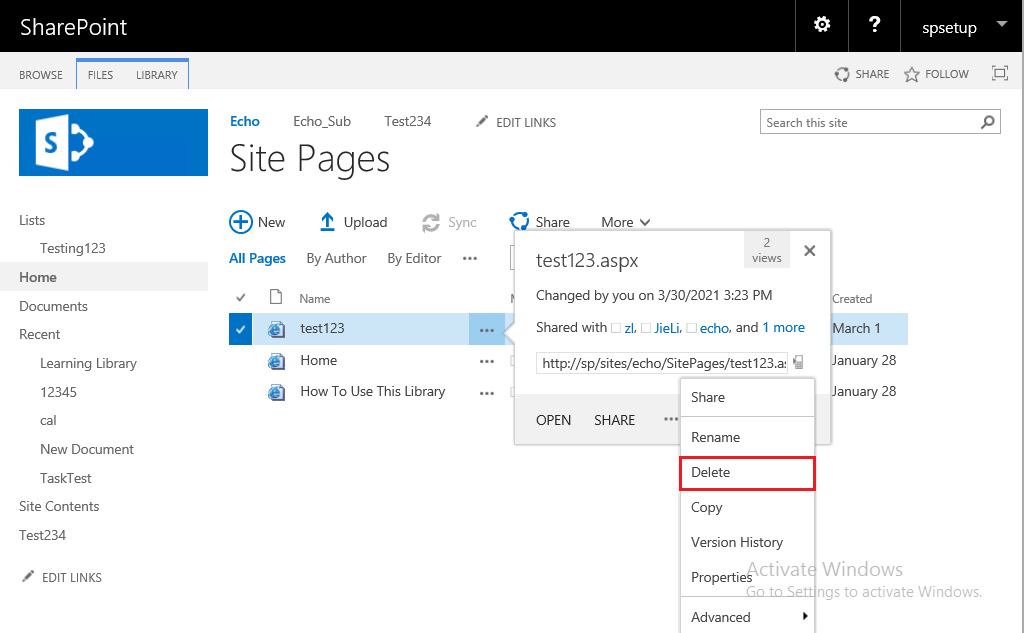
Task: Click the pencil icon next to top EDIT LINKS
Action: coord(482,122)
